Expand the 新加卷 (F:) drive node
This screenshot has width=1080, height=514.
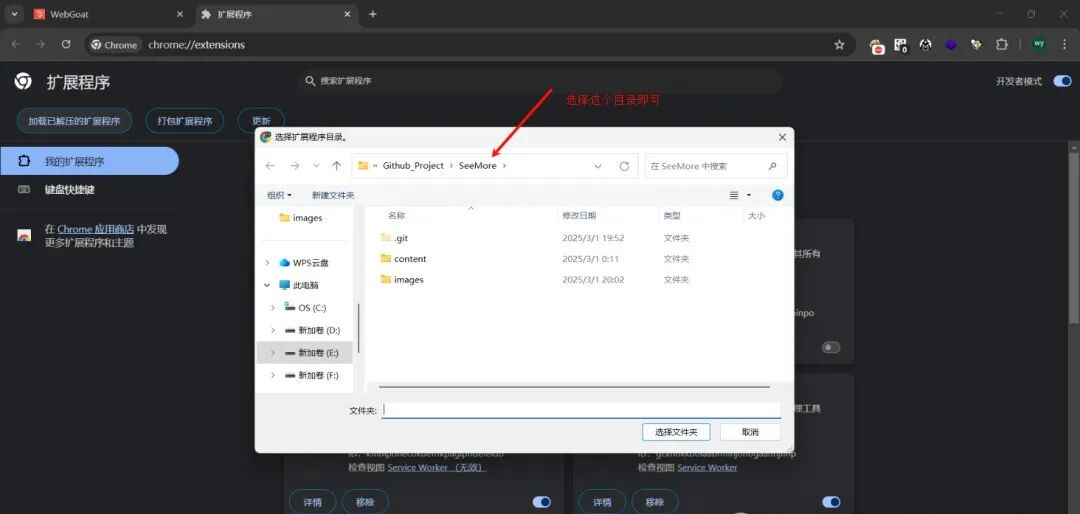coord(273,375)
